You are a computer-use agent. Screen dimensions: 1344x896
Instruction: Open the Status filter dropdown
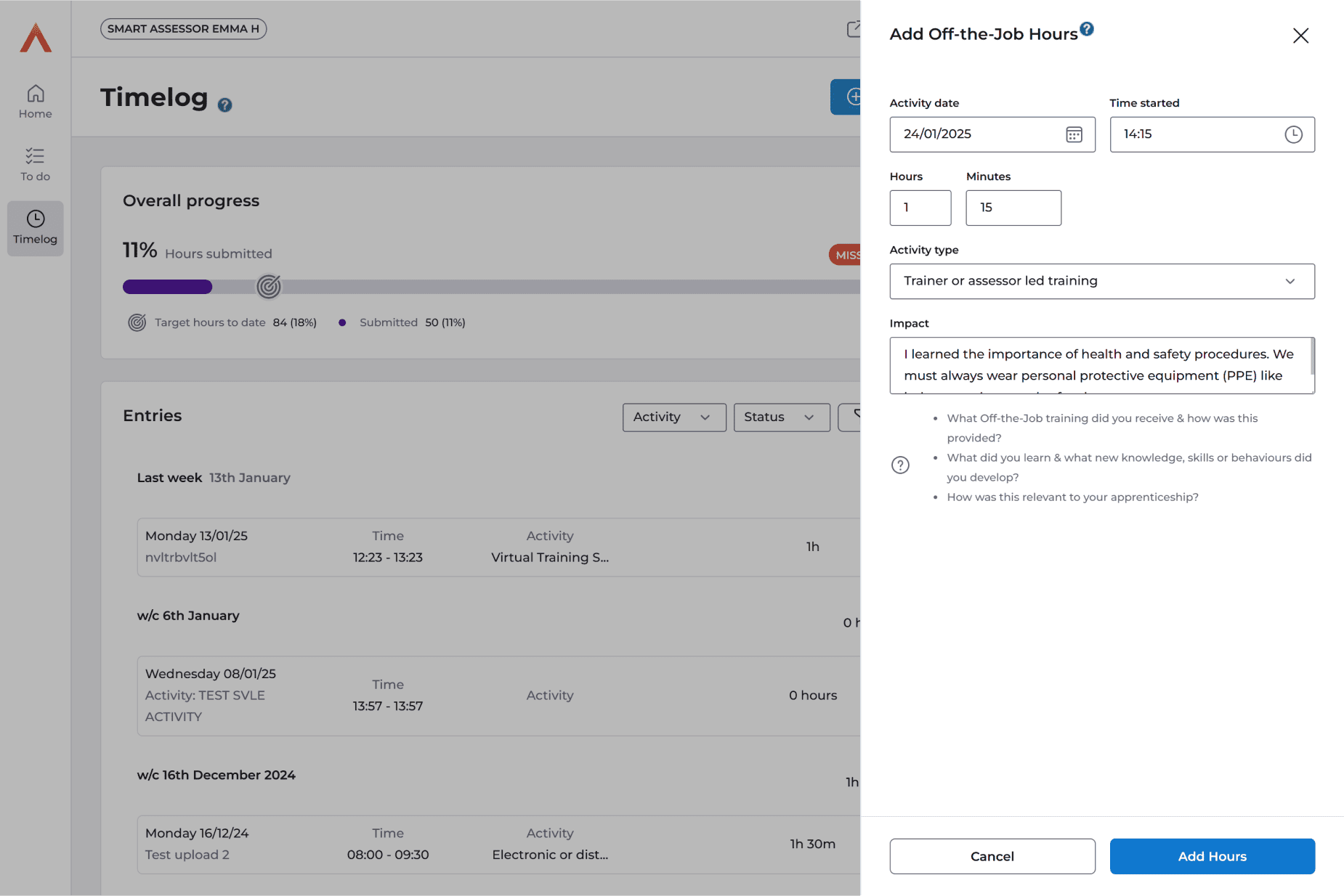click(781, 418)
